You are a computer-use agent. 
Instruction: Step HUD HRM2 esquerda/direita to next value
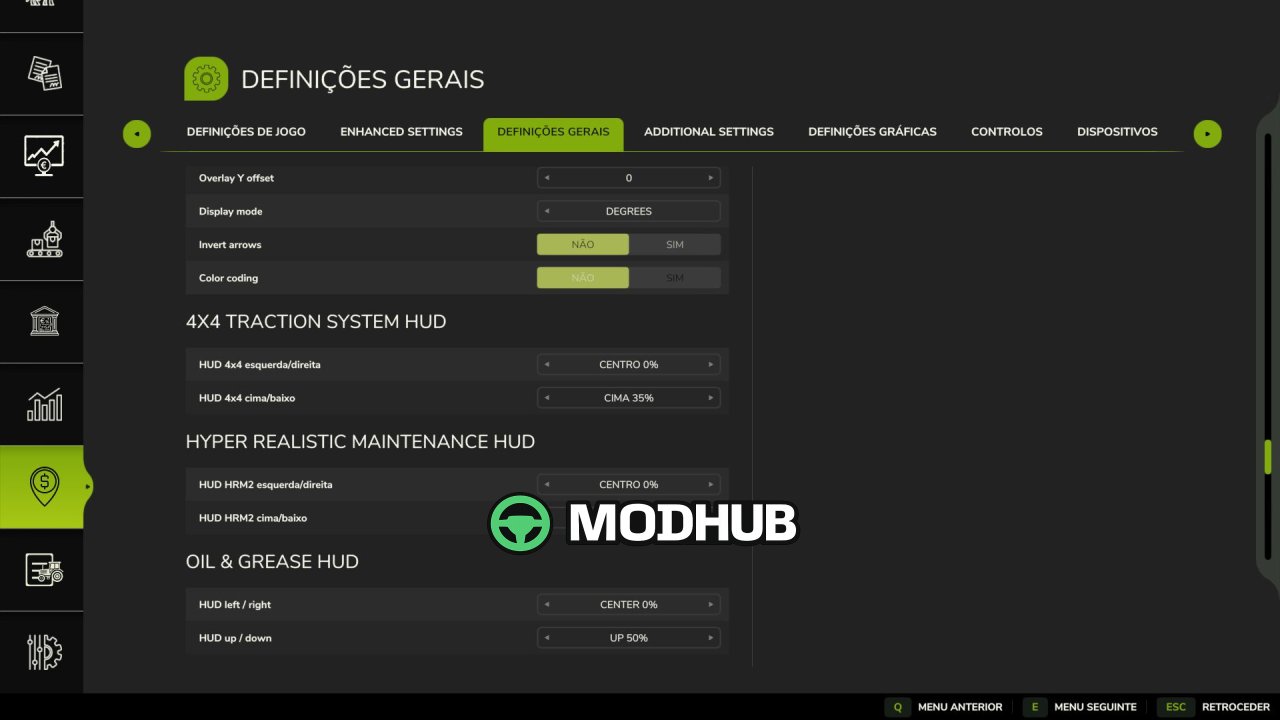(x=711, y=485)
